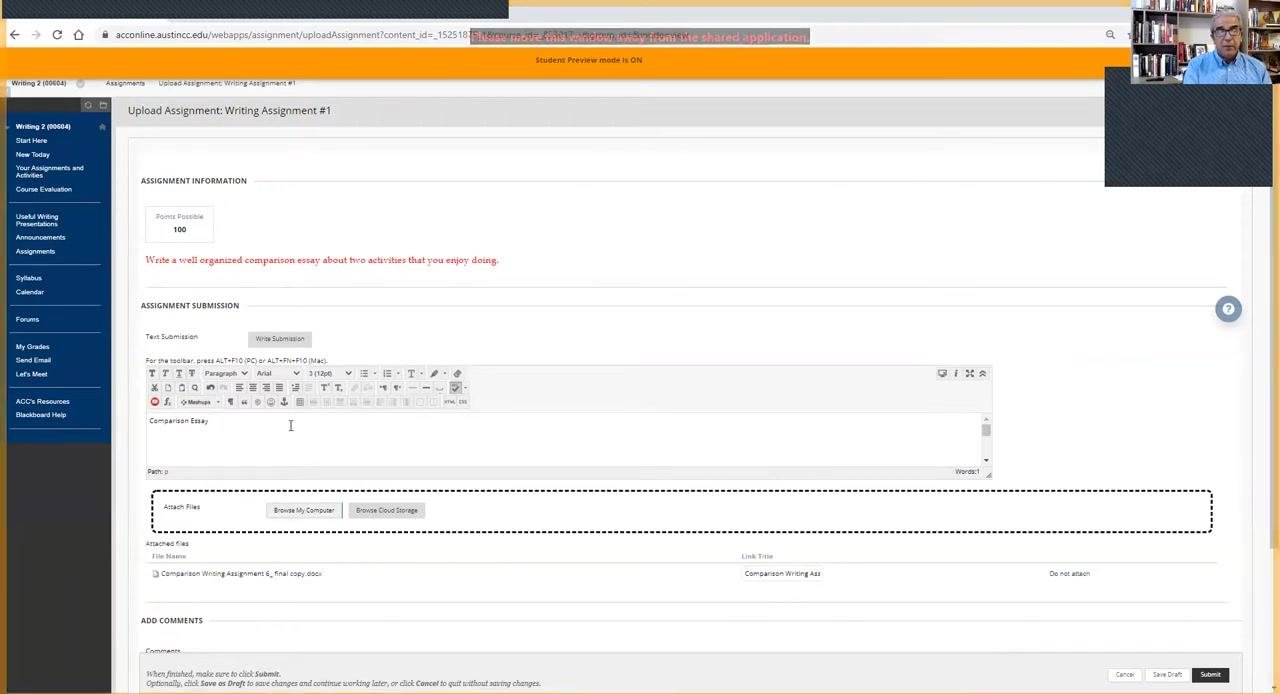1280x694 pixels.
Task: Apply strikethrough formatting in the editor toolbar
Action: [x=192, y=373]
